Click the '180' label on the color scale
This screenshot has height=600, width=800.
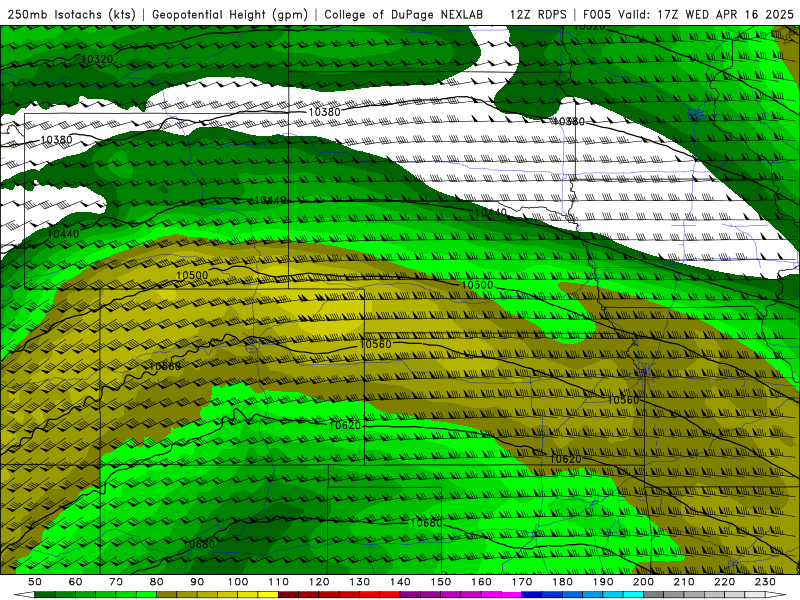point(562,582)
